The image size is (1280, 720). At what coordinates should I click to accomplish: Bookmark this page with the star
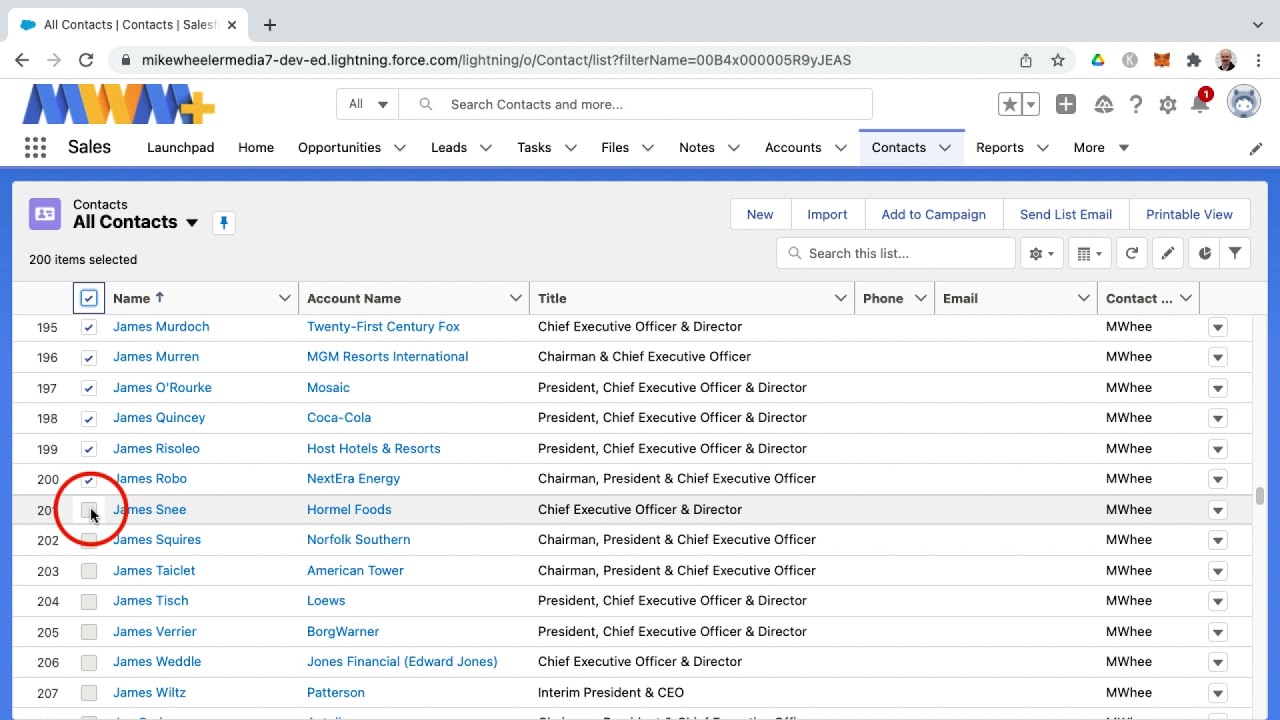1058,60
